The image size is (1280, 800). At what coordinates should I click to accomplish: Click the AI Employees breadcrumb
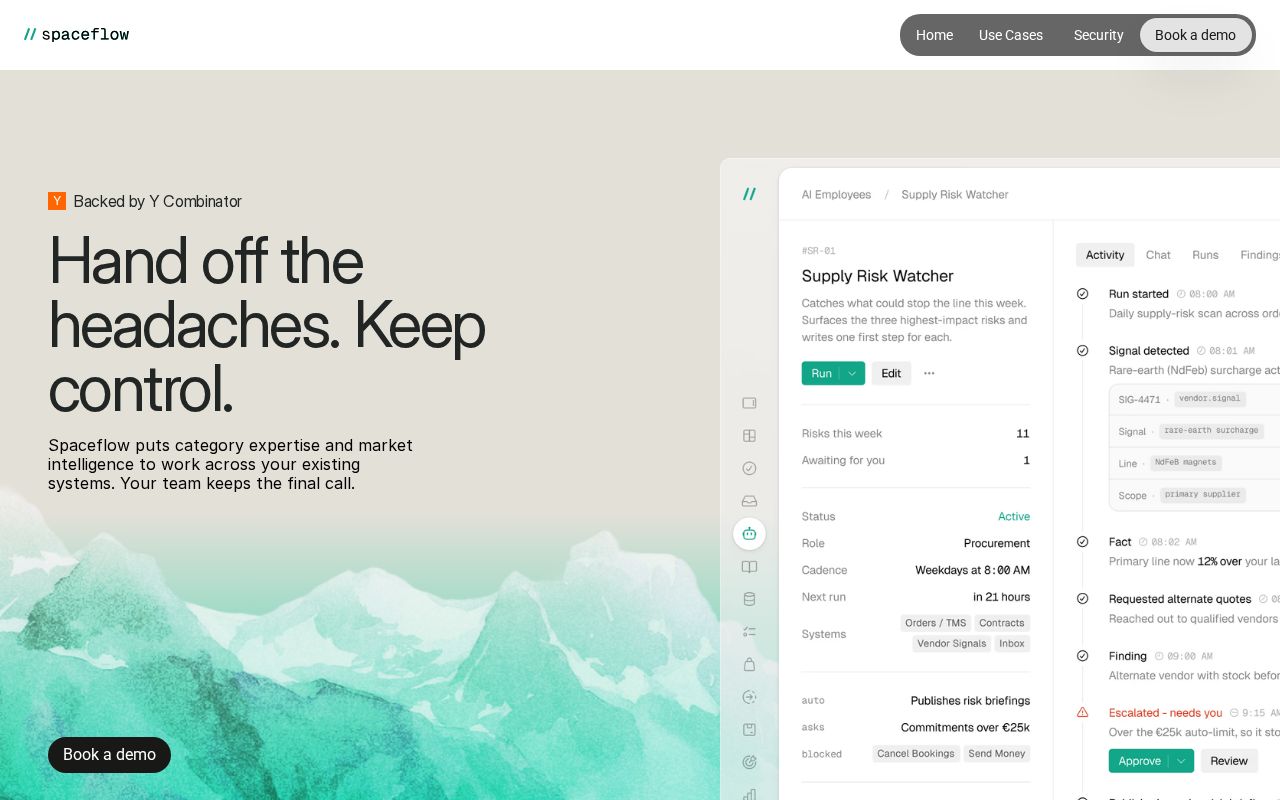pyautogui.click(x=836, y=195)
